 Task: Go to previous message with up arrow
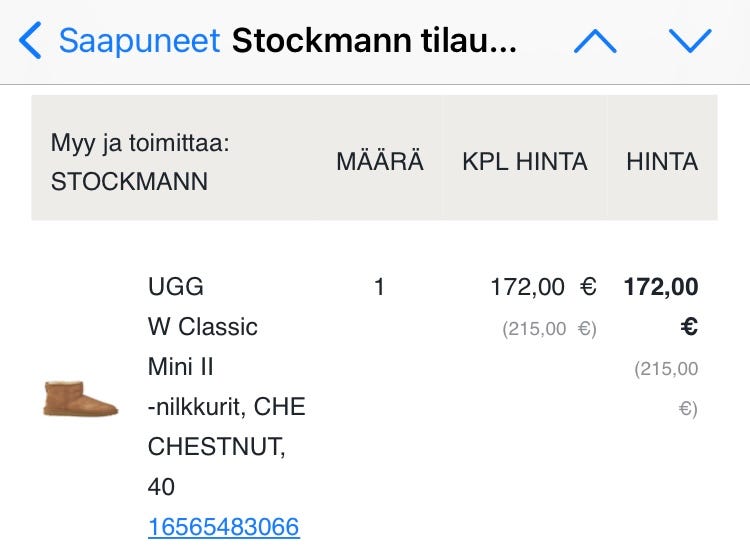click(595, 41)
